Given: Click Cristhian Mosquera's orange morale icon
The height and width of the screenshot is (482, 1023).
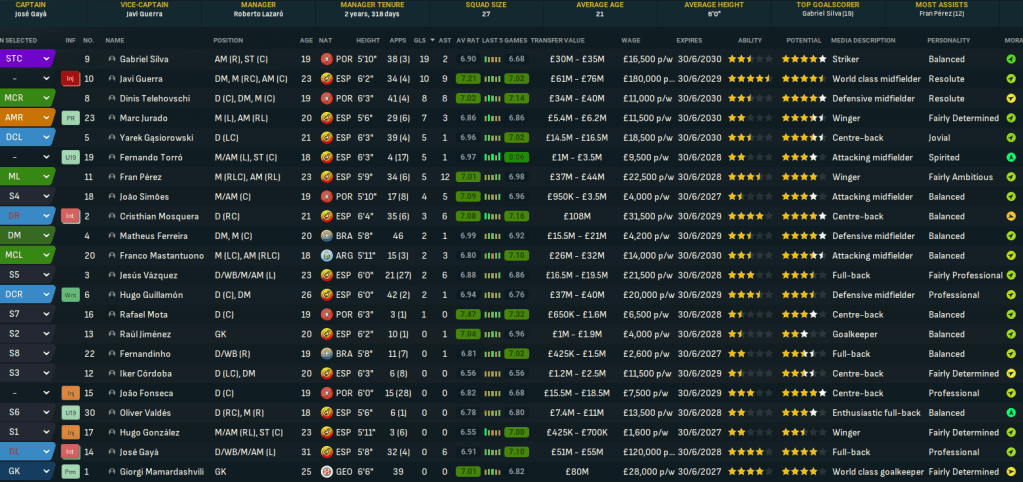Looking at the screenshot, I should 1011,216.
